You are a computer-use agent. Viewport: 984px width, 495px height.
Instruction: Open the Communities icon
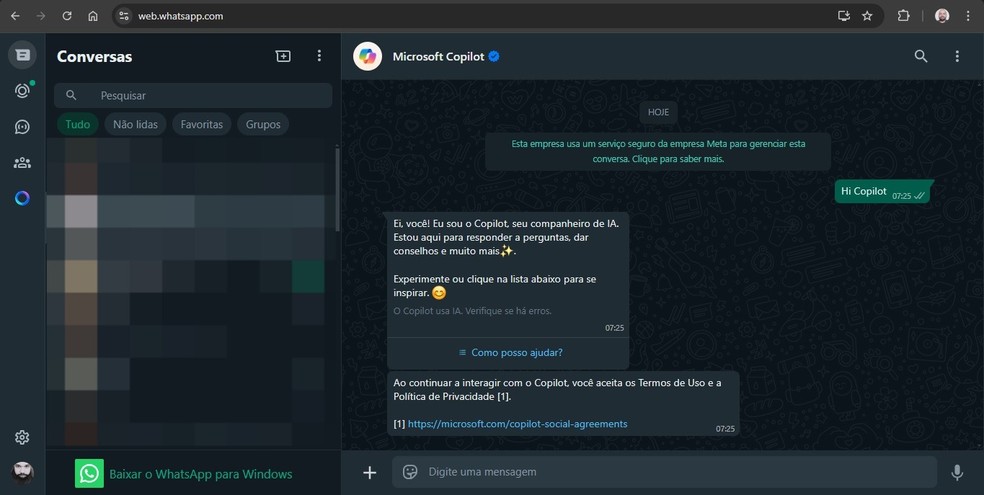tap(22, 163)
